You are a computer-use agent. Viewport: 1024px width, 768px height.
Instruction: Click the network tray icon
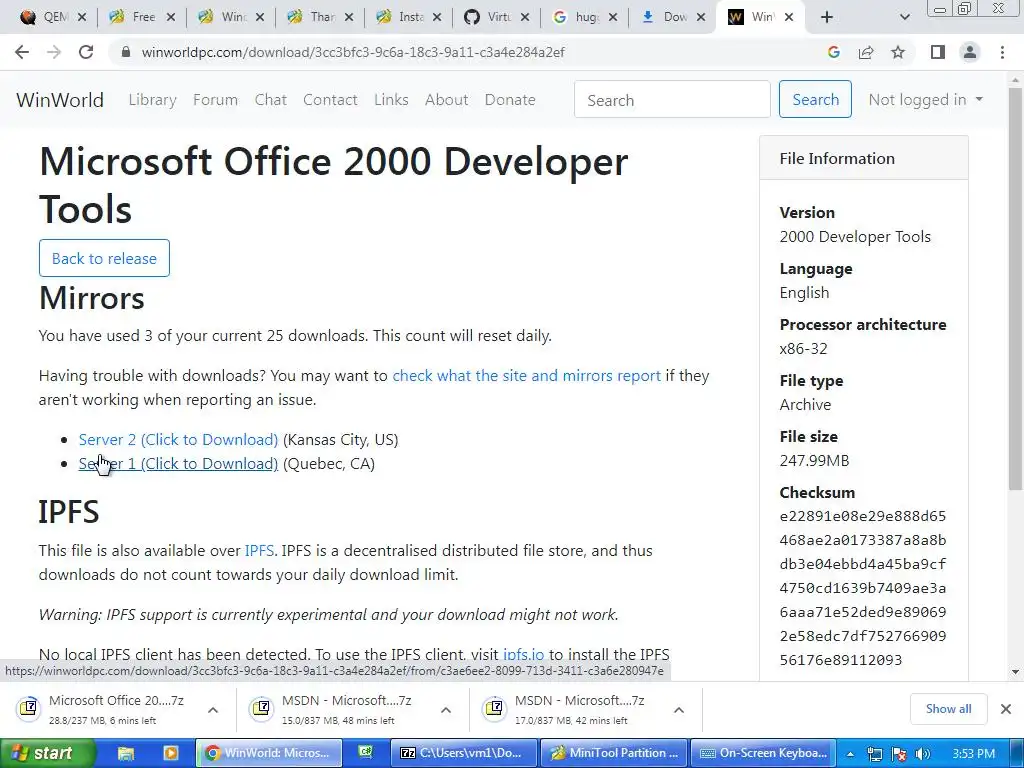click(874, 754)
